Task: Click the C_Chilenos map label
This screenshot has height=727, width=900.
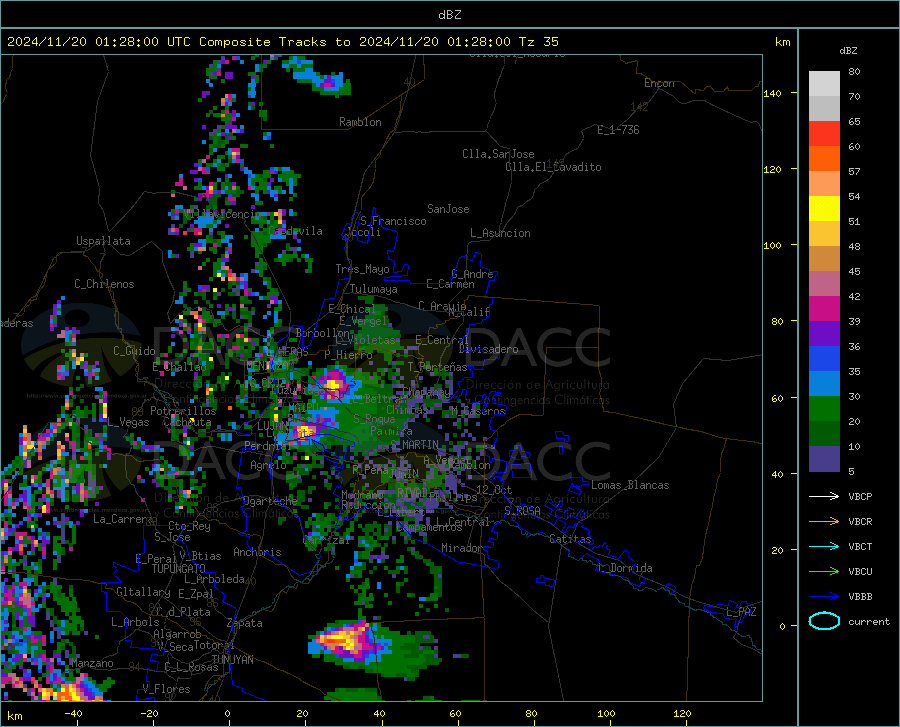Action: tap(104, 284)
